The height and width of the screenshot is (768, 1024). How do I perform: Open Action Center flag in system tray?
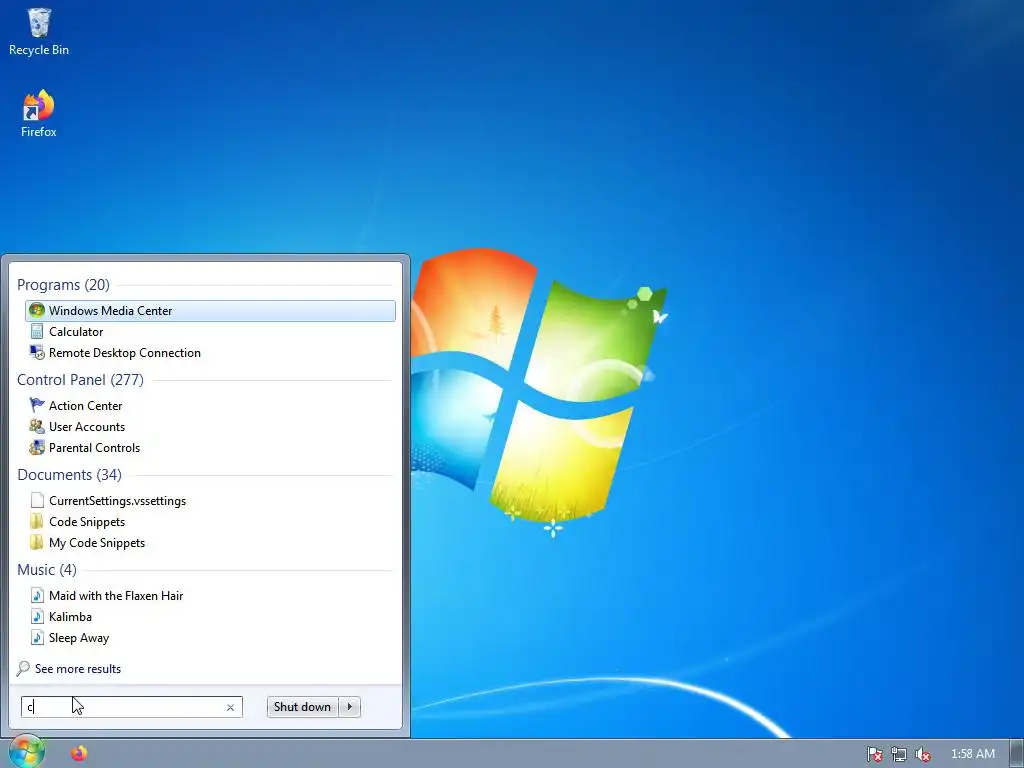874,754
